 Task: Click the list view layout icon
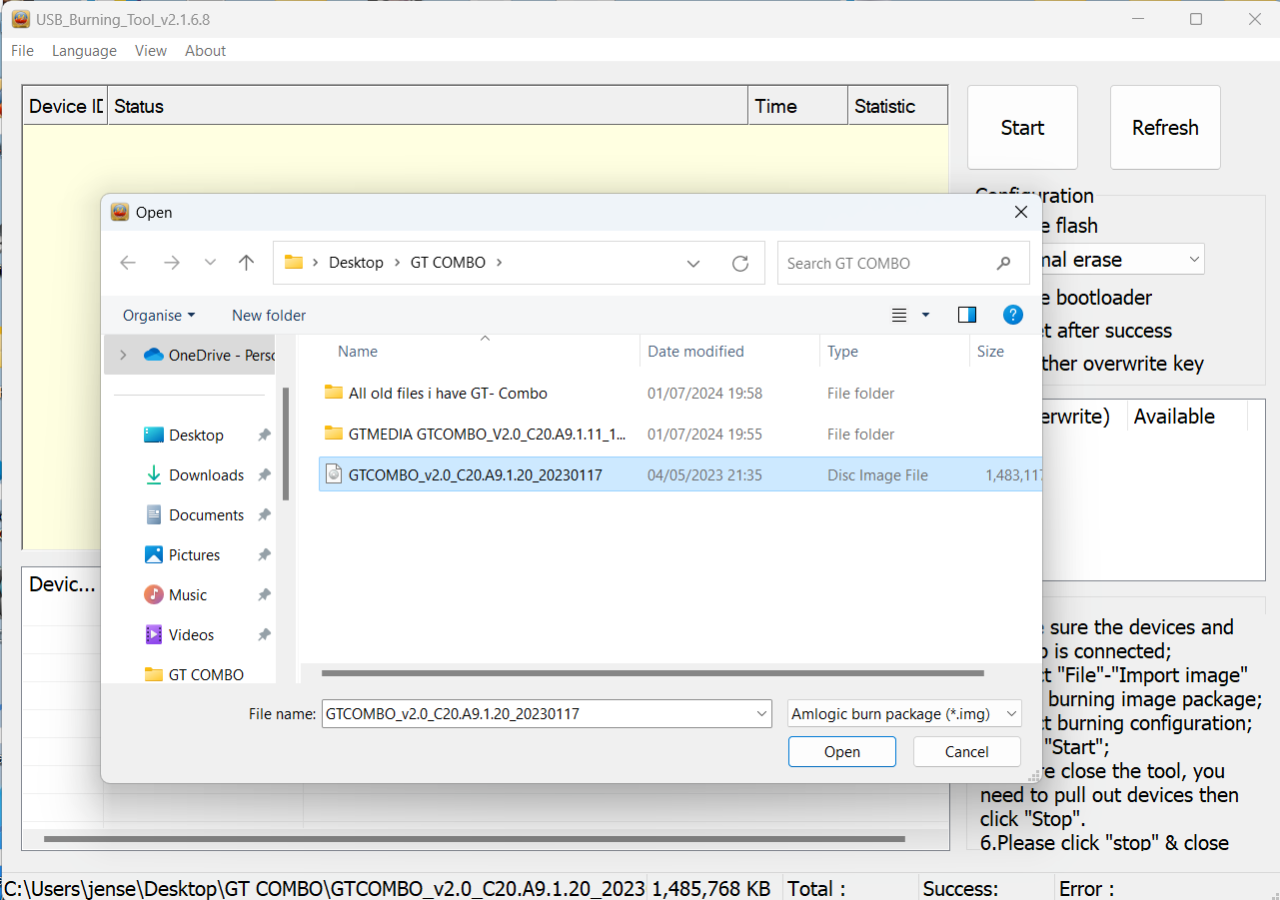pos(899,315)
